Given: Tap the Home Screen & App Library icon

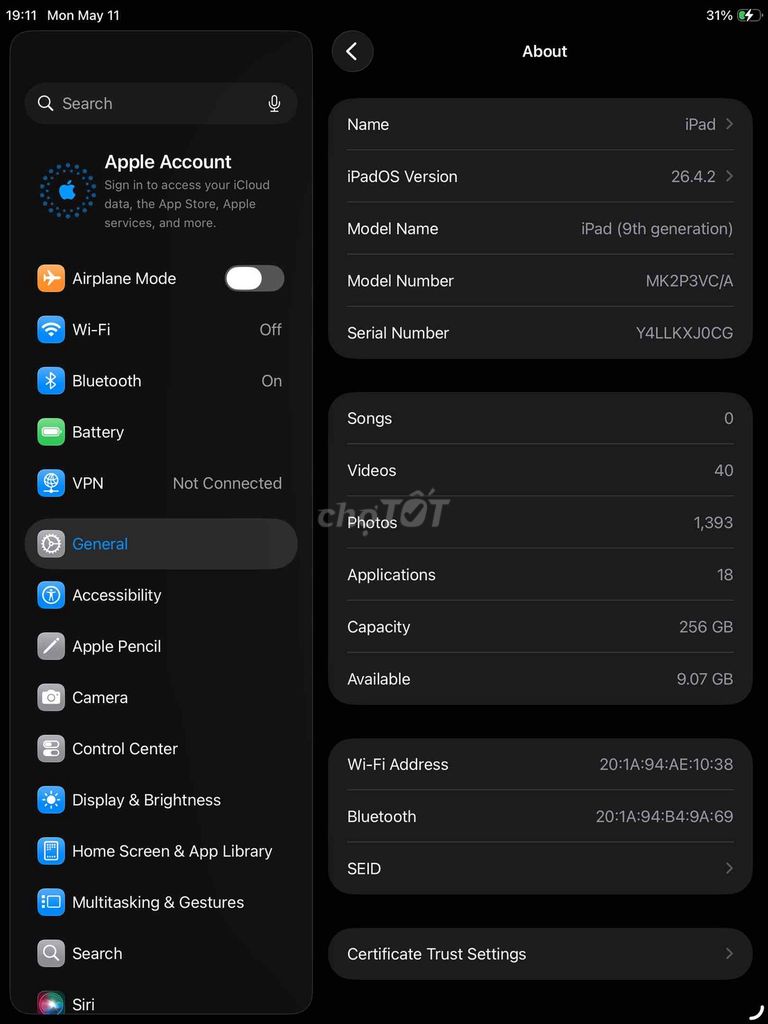Looking at the screenshot, I should [51, 851].
